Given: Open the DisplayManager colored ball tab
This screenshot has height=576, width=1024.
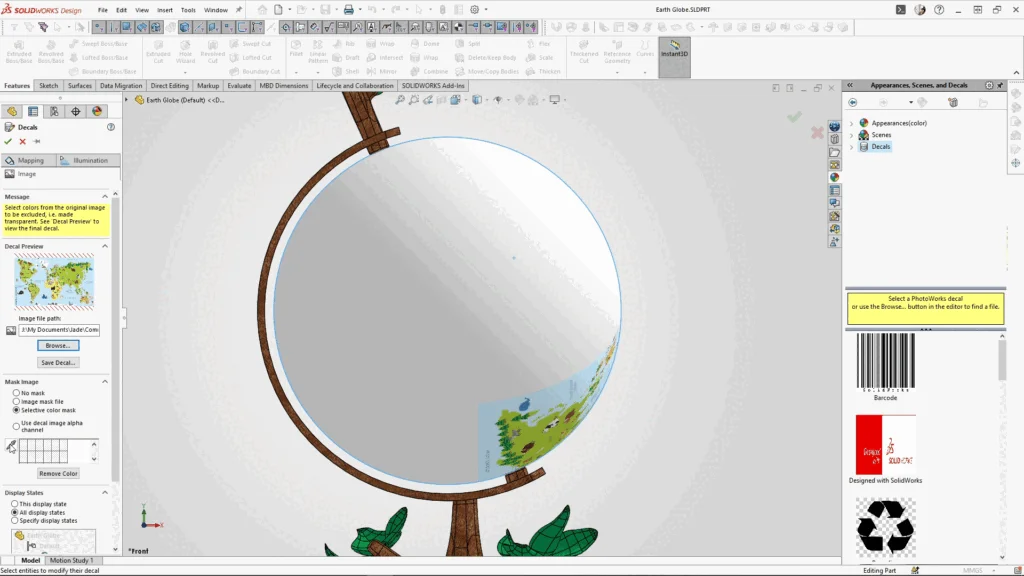Looking at the screenshot, I should (x=97, y=112).
